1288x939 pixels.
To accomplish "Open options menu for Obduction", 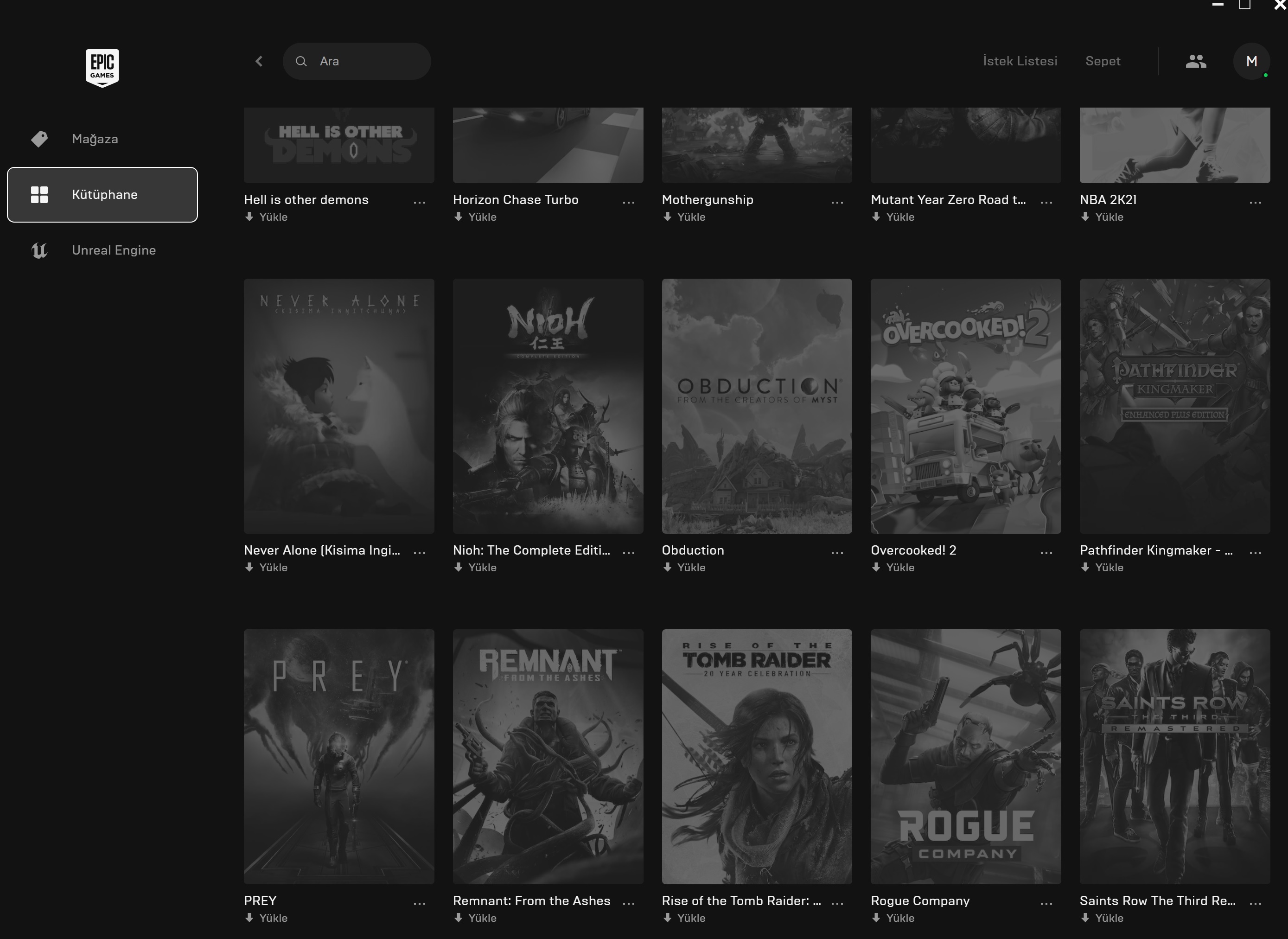I will coord(837,552).
